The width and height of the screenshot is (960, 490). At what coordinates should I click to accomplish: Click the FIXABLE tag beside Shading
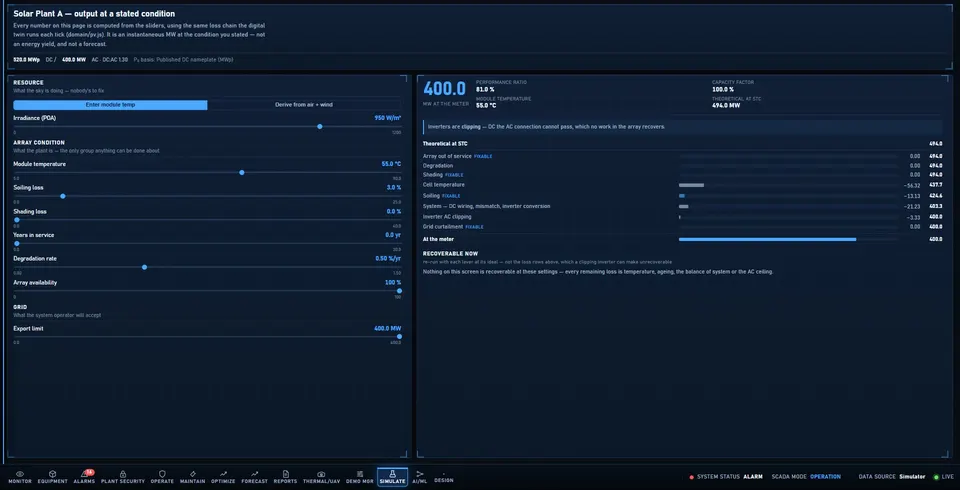click(x=454, y=175)
